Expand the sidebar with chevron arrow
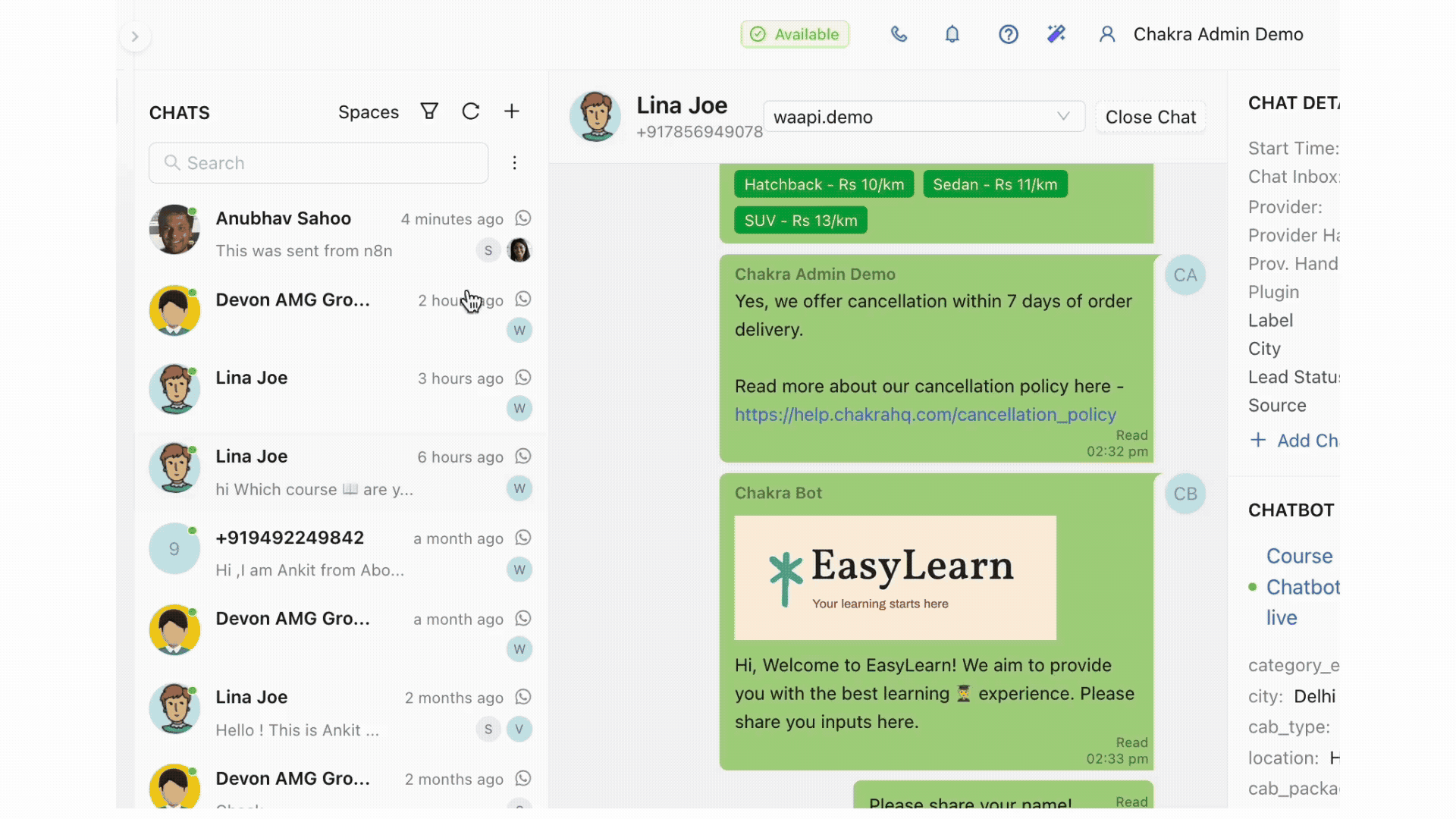 [x=135, y=36]
